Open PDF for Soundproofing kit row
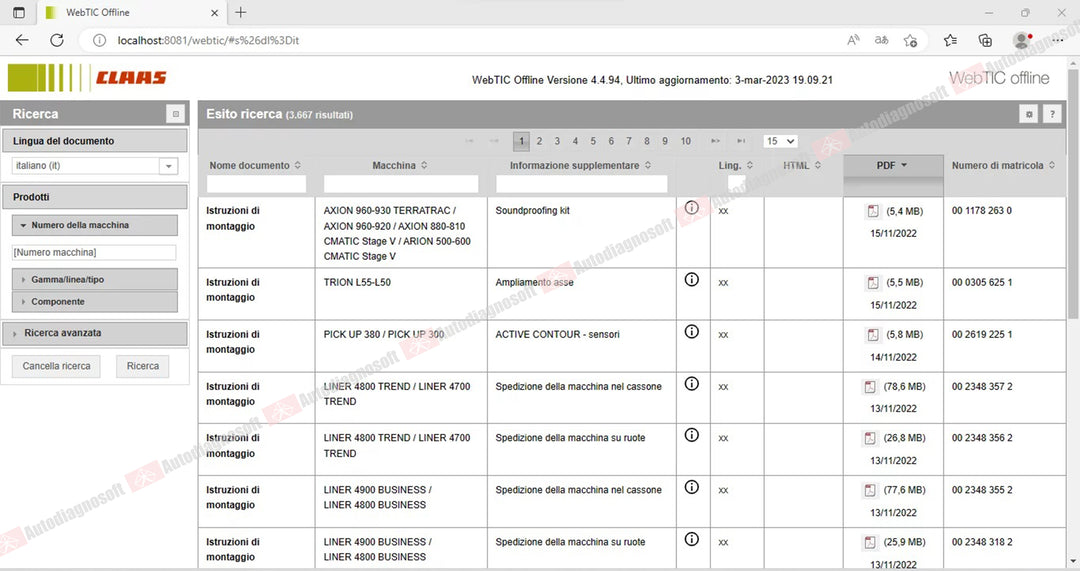This screenshot has height=571, width=1080. pyautogui.click(x=873, y=211)
